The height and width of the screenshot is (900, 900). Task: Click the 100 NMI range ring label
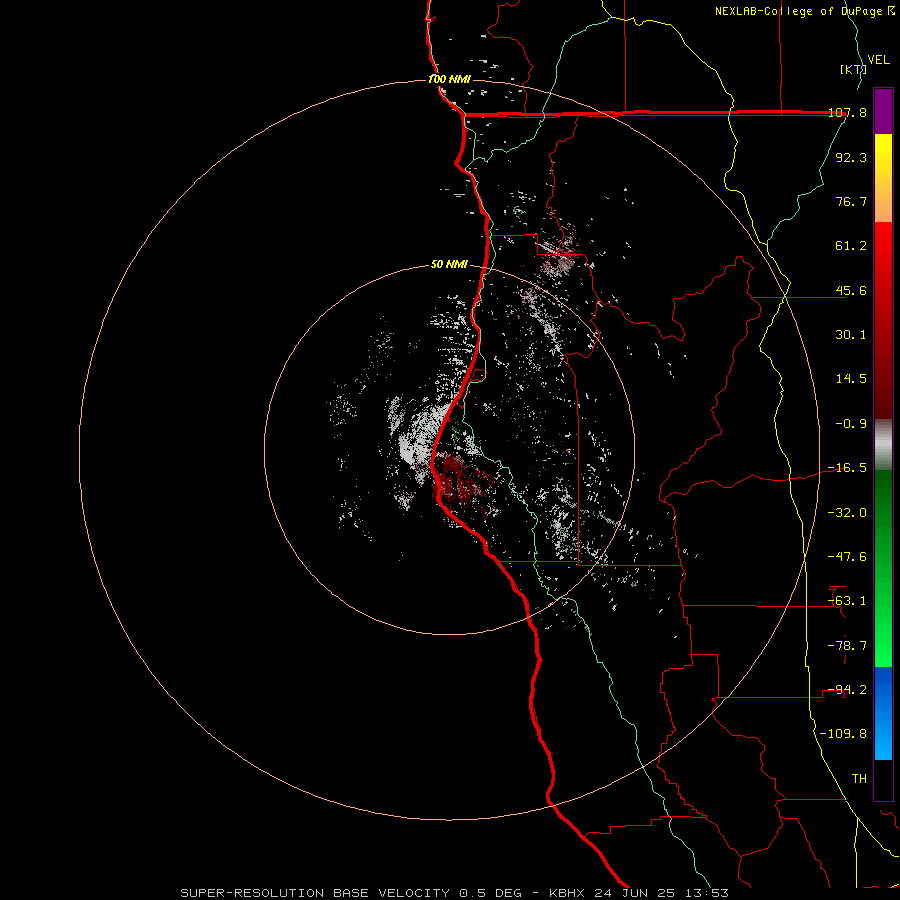click(449, 79)
